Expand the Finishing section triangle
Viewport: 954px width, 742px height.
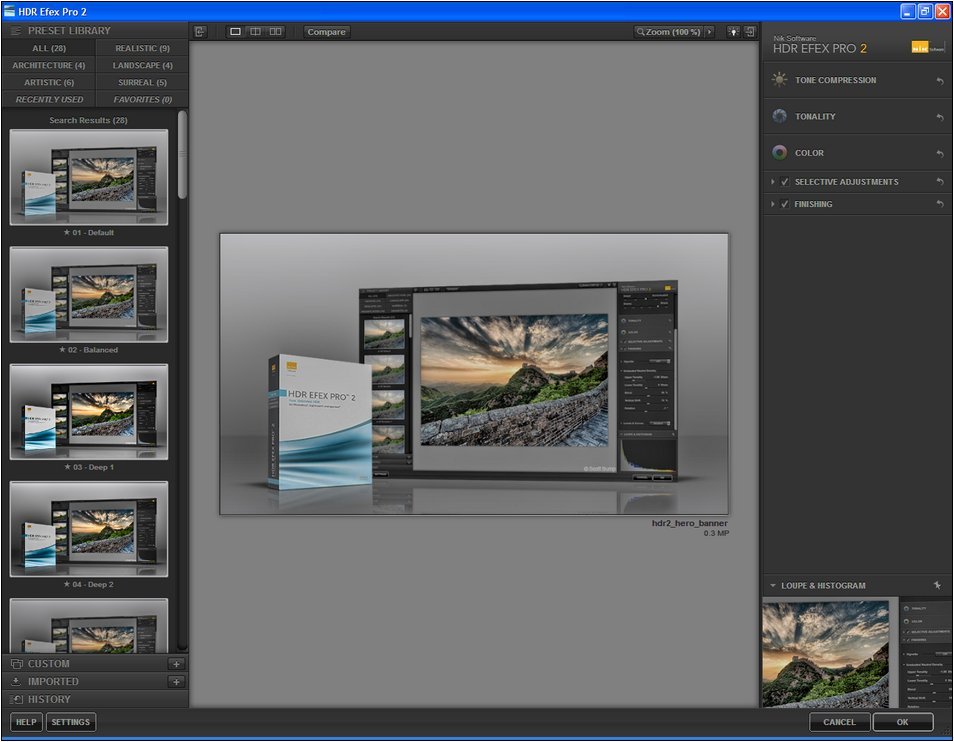773,204
